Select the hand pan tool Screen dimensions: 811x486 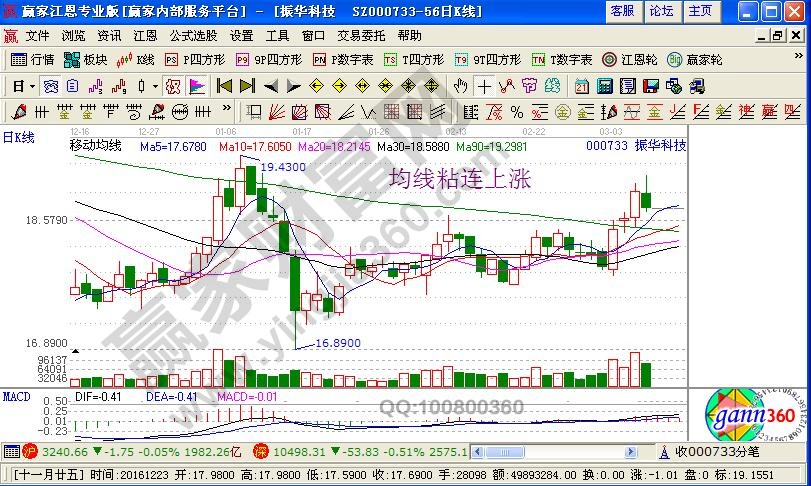click(460, 86)
